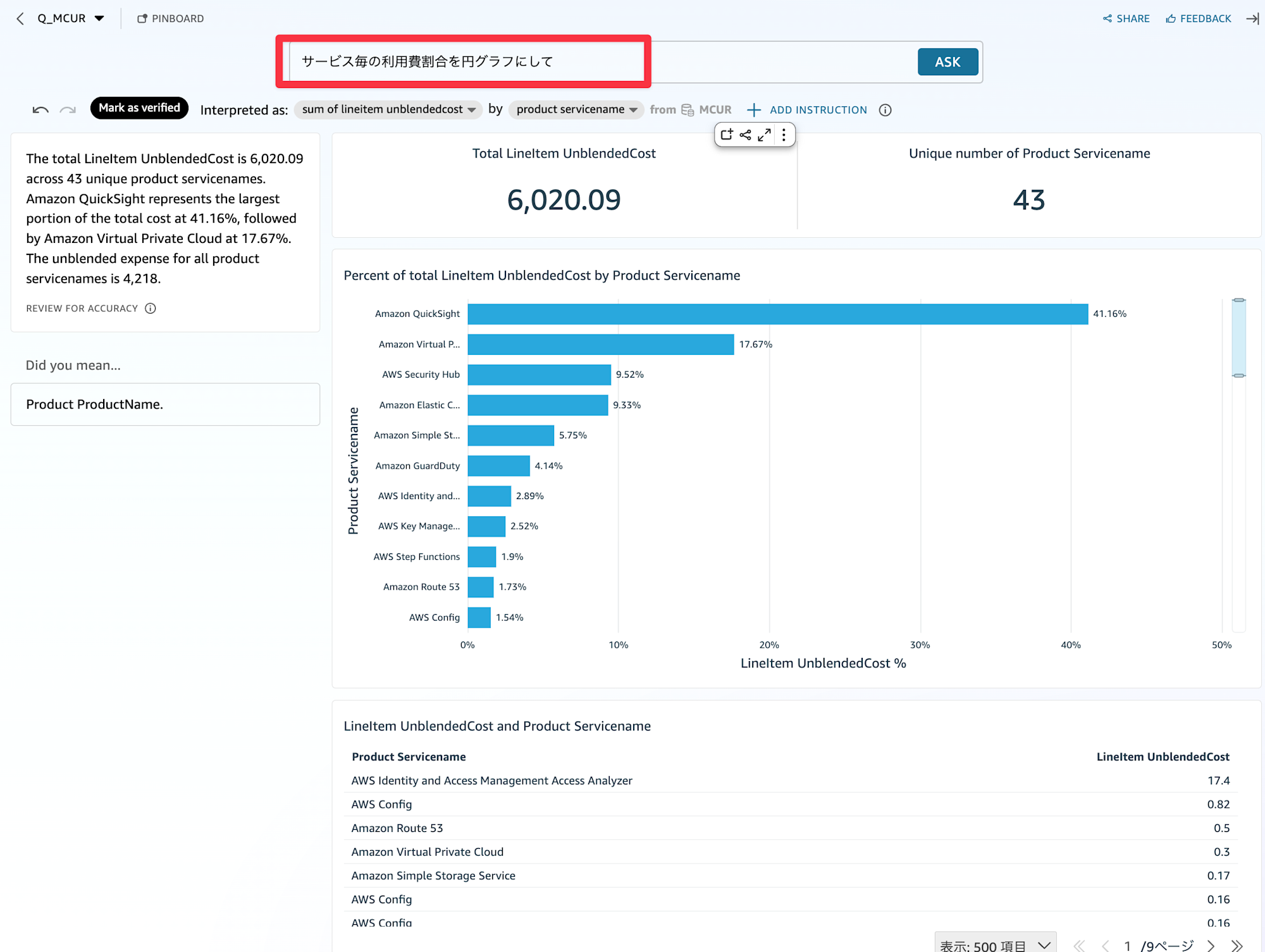This screenshot has height=952, width=1265.
Task: Click the AWS Step Functions axis label
Action: point(417,557)
